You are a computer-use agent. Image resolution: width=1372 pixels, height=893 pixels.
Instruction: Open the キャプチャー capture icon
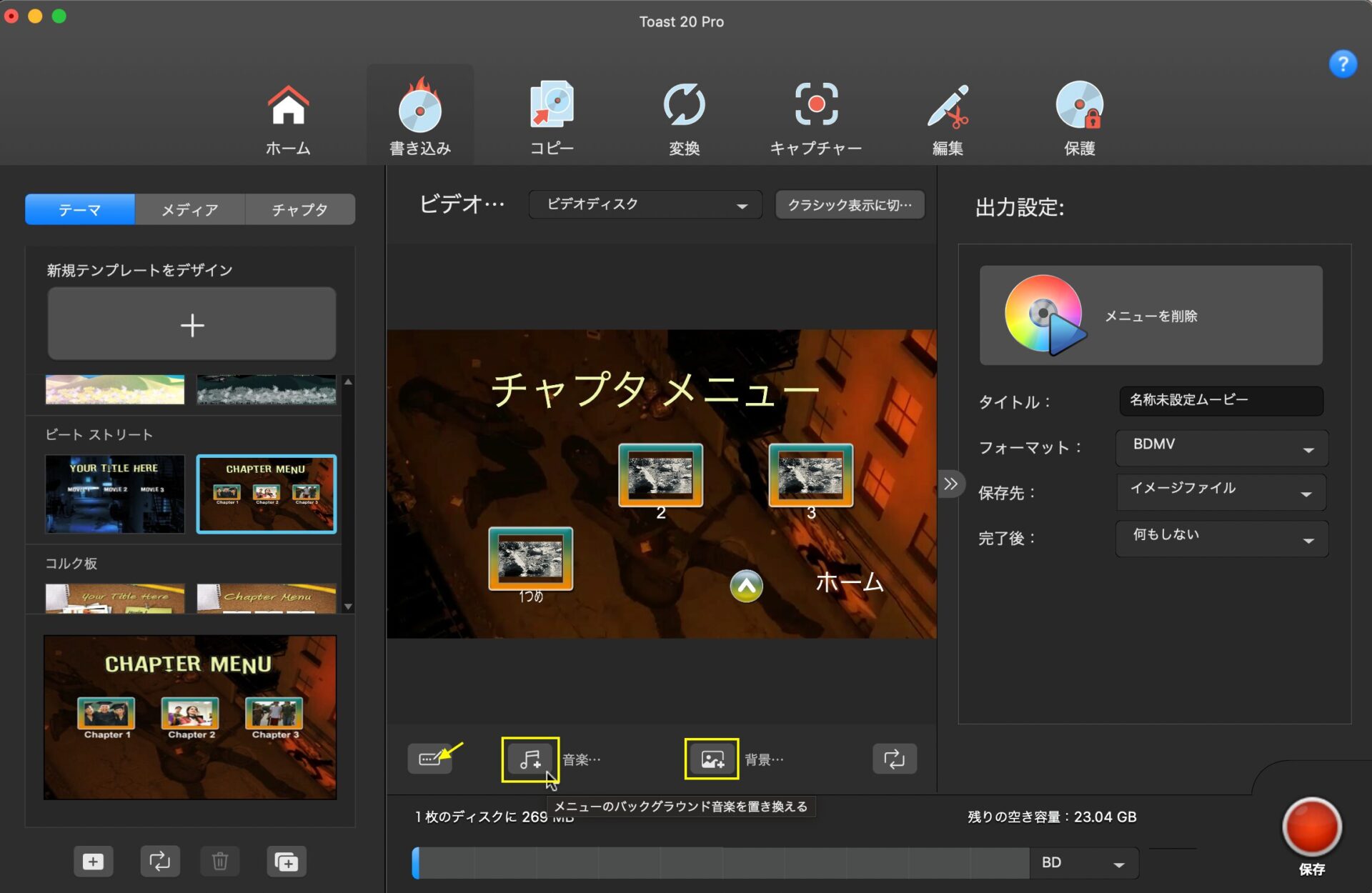(815, 104)
